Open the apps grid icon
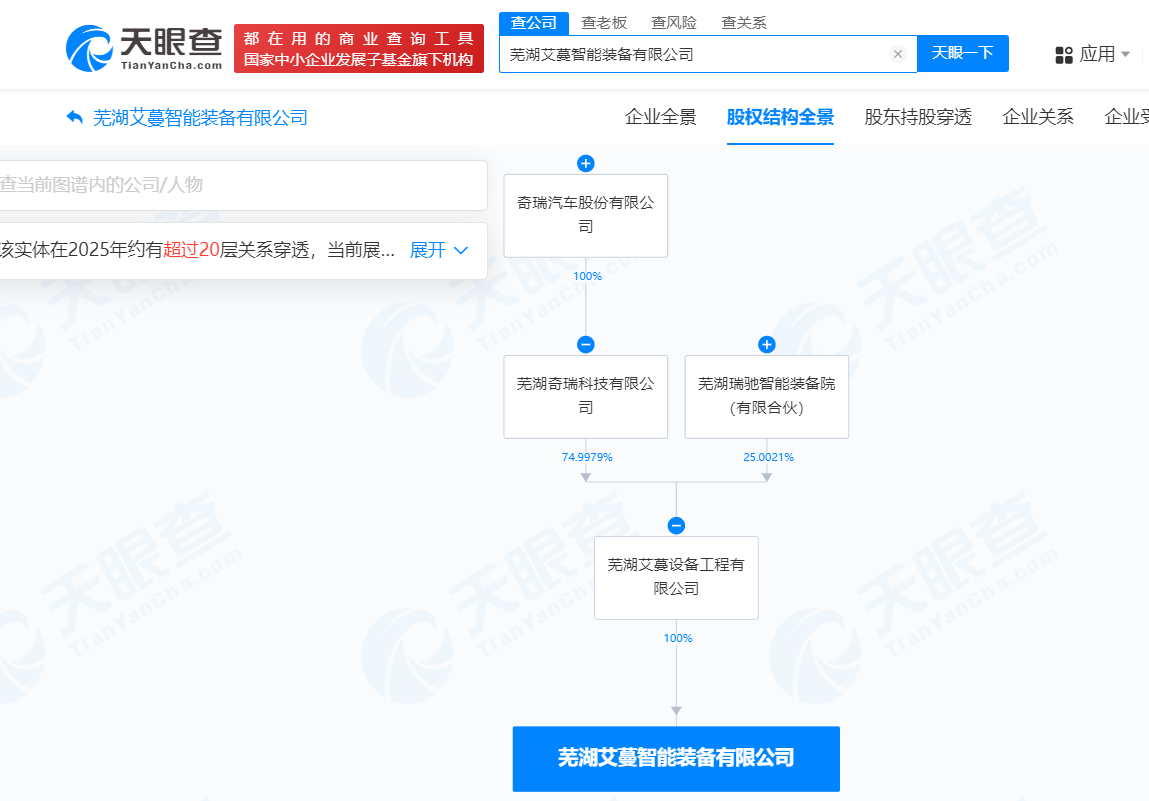The width and height of the screenshot is (1149, 801). click(1064, 55)
